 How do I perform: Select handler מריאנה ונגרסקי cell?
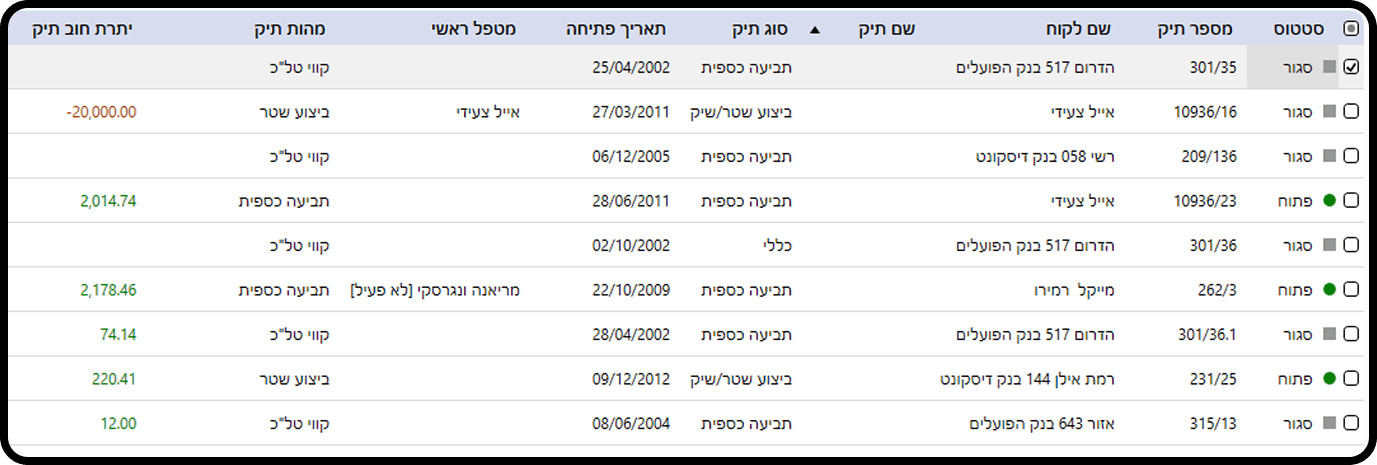pos(435,290)
